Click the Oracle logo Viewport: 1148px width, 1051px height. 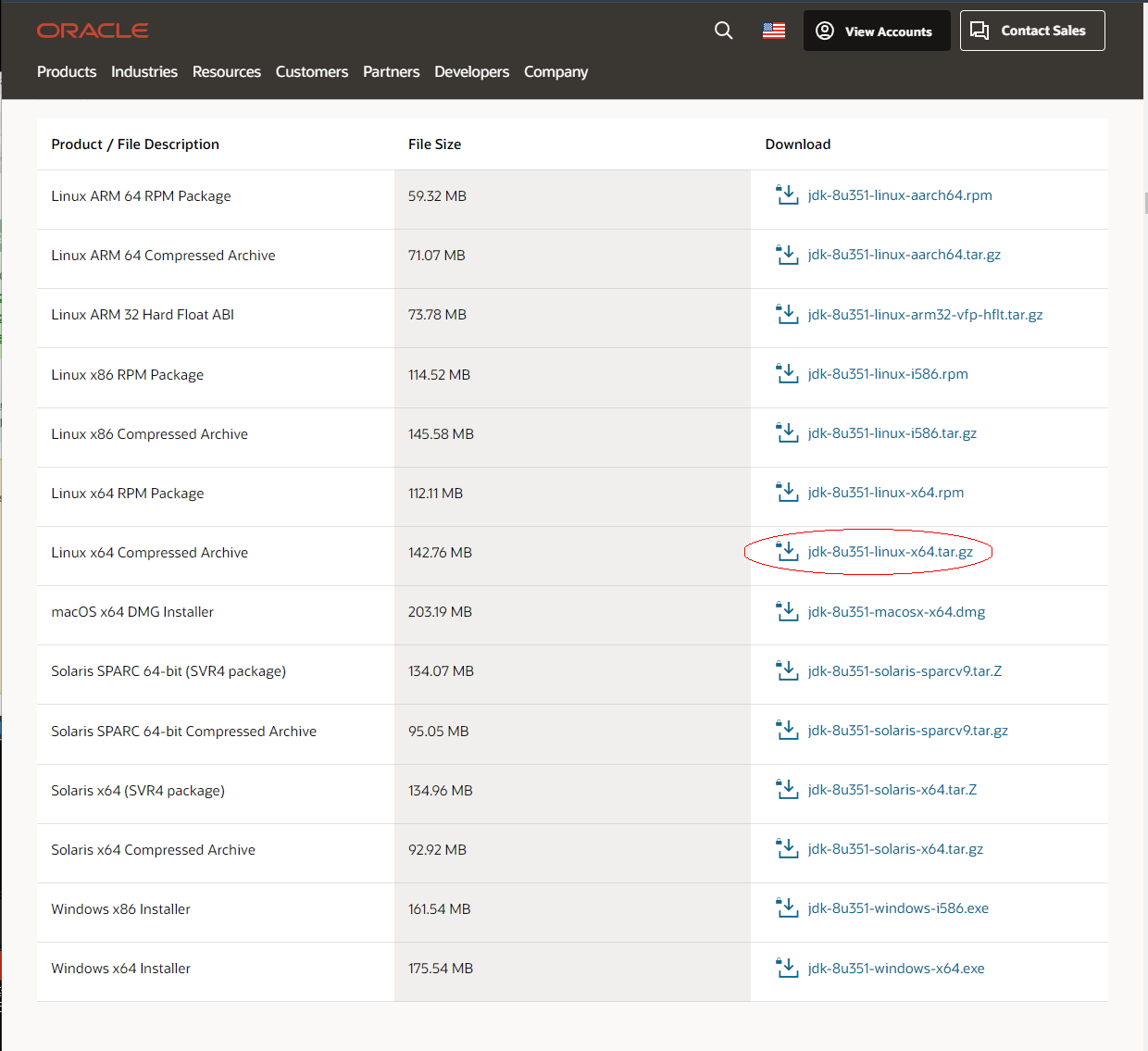93,31
